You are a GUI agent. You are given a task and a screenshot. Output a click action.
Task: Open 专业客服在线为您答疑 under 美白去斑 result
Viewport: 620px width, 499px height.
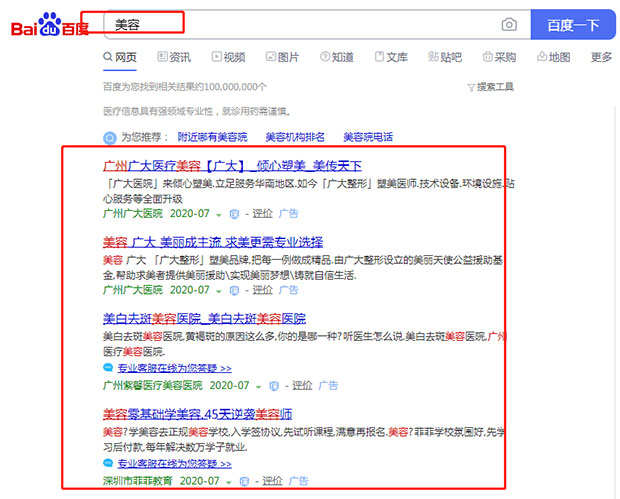pos(174,369)
